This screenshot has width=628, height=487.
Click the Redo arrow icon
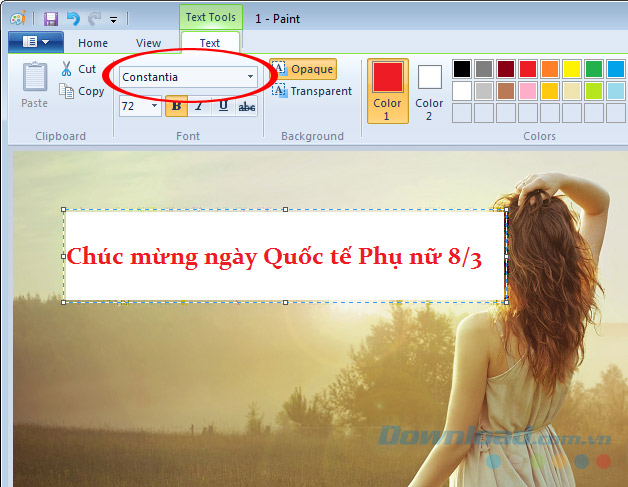click(x=95, y=18)
